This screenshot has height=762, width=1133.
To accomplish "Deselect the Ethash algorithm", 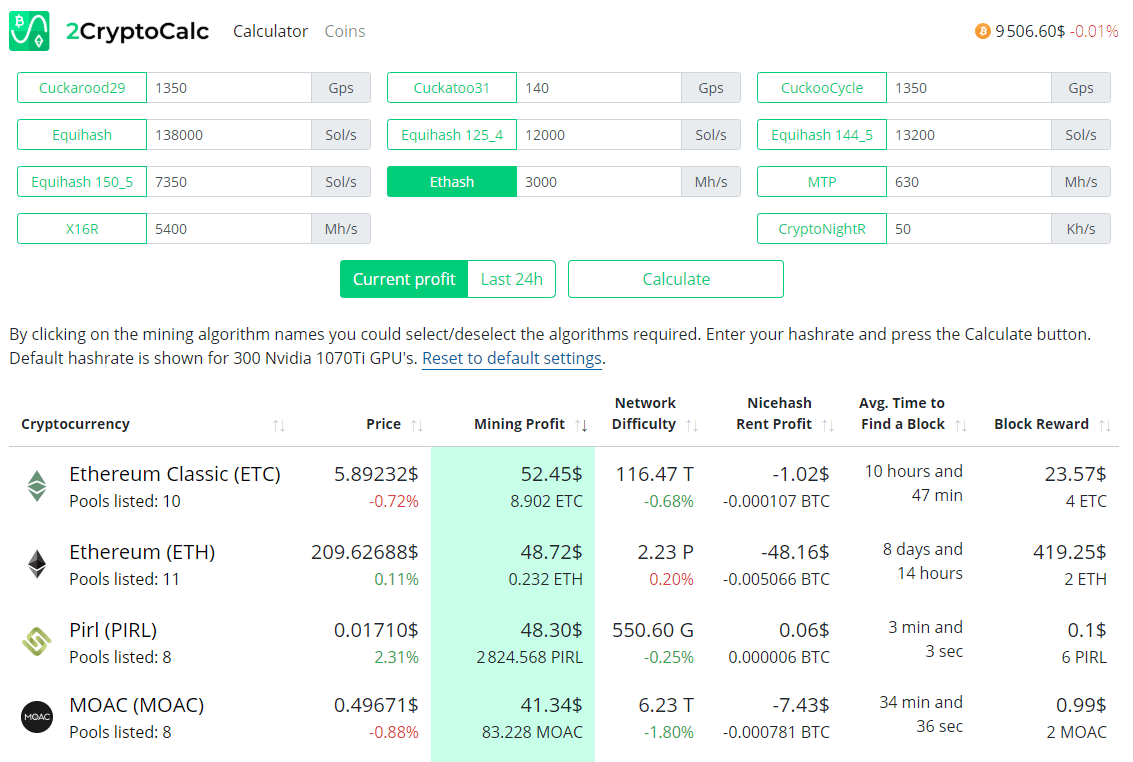I will [452, 182].
